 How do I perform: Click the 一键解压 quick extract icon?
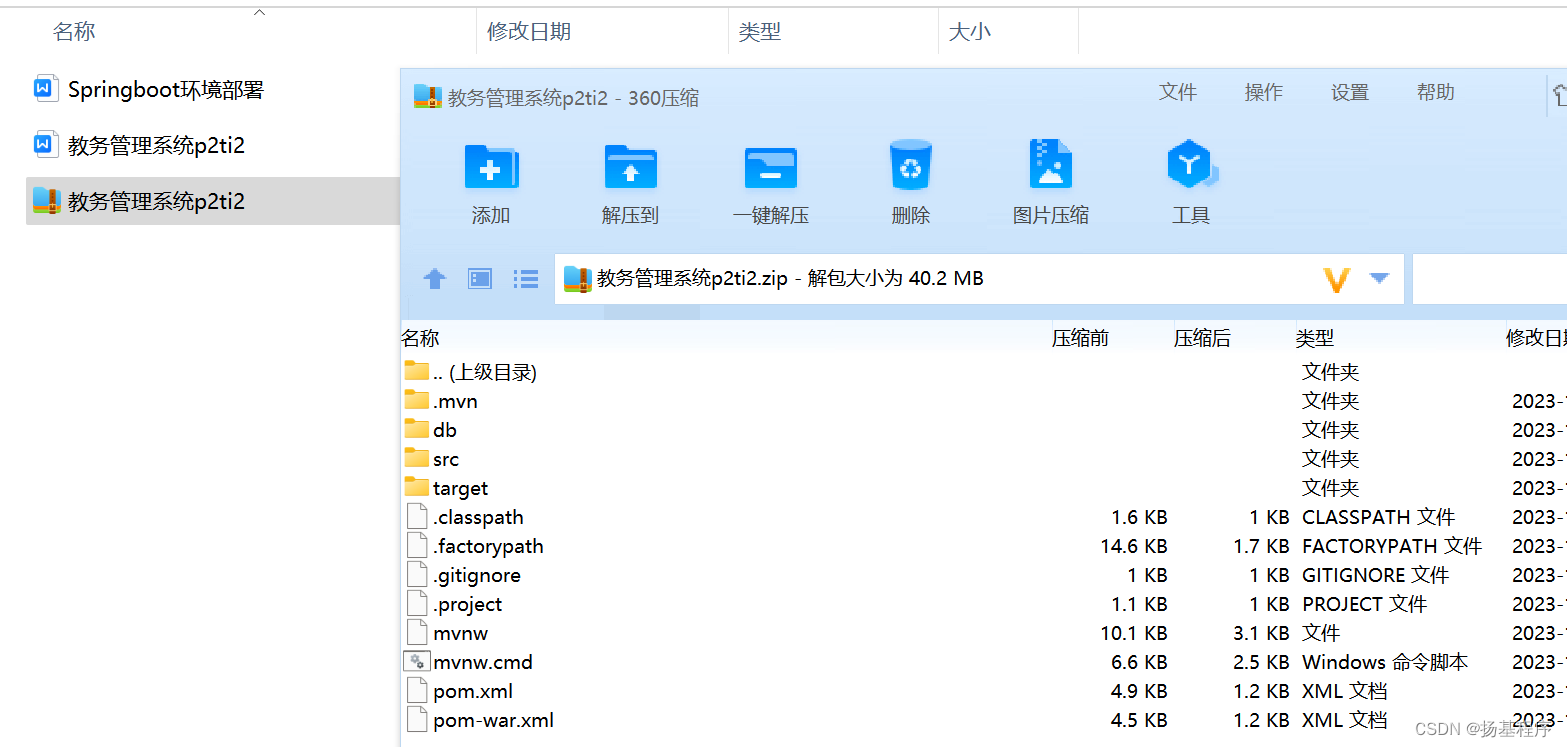click(x=770, y=180)
